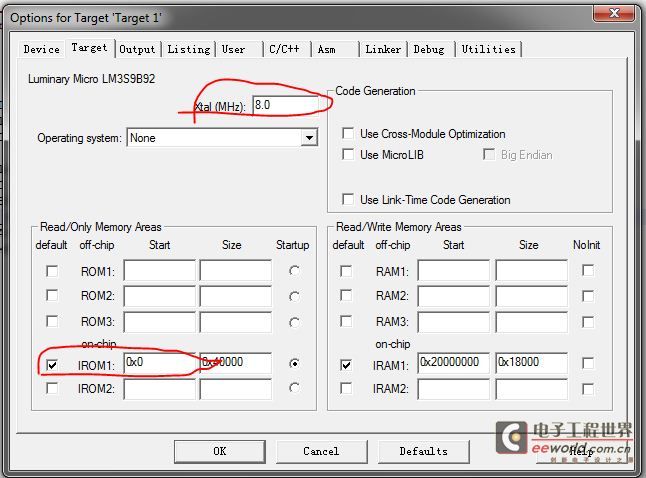Click the ROM2 Start field
The height and width of the screenshot is (478, 646).
159,296
